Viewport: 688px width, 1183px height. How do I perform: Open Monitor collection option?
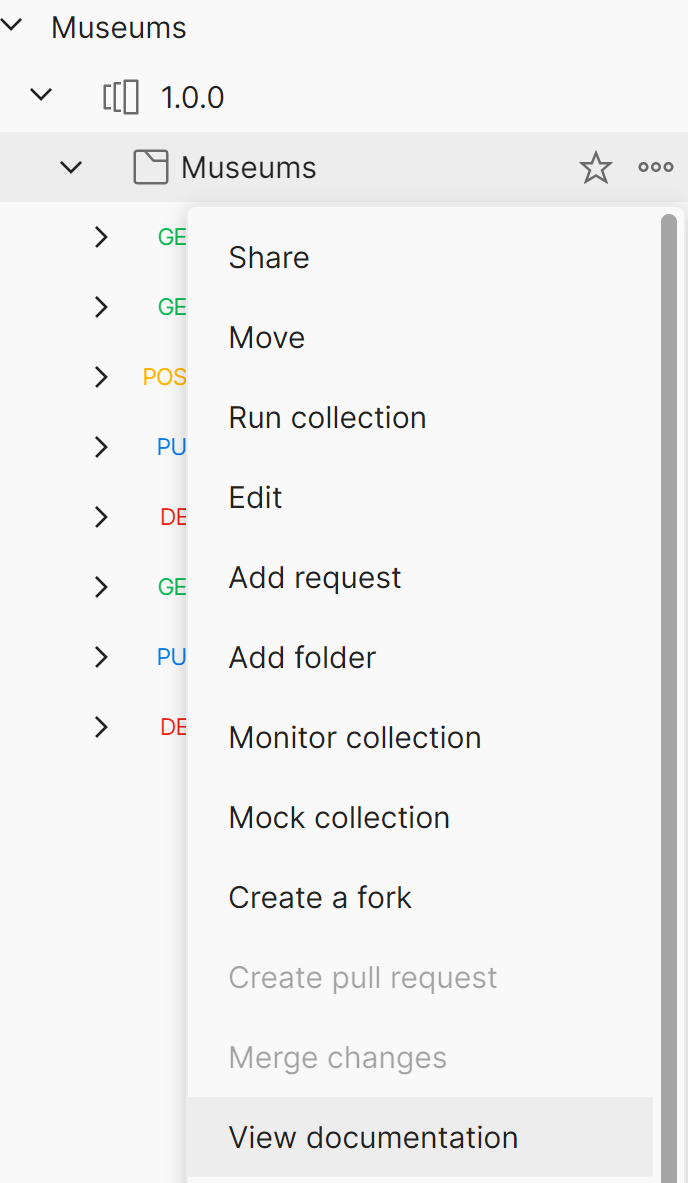pyautogui.click(x=355, y=738)
